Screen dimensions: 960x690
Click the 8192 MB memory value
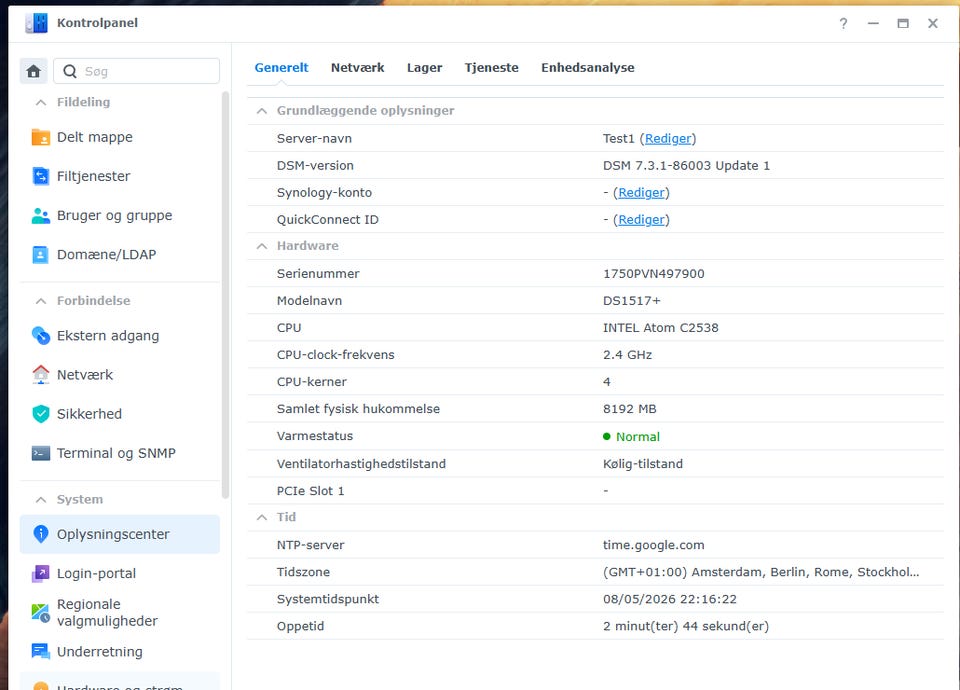click(x=629, y=408)
